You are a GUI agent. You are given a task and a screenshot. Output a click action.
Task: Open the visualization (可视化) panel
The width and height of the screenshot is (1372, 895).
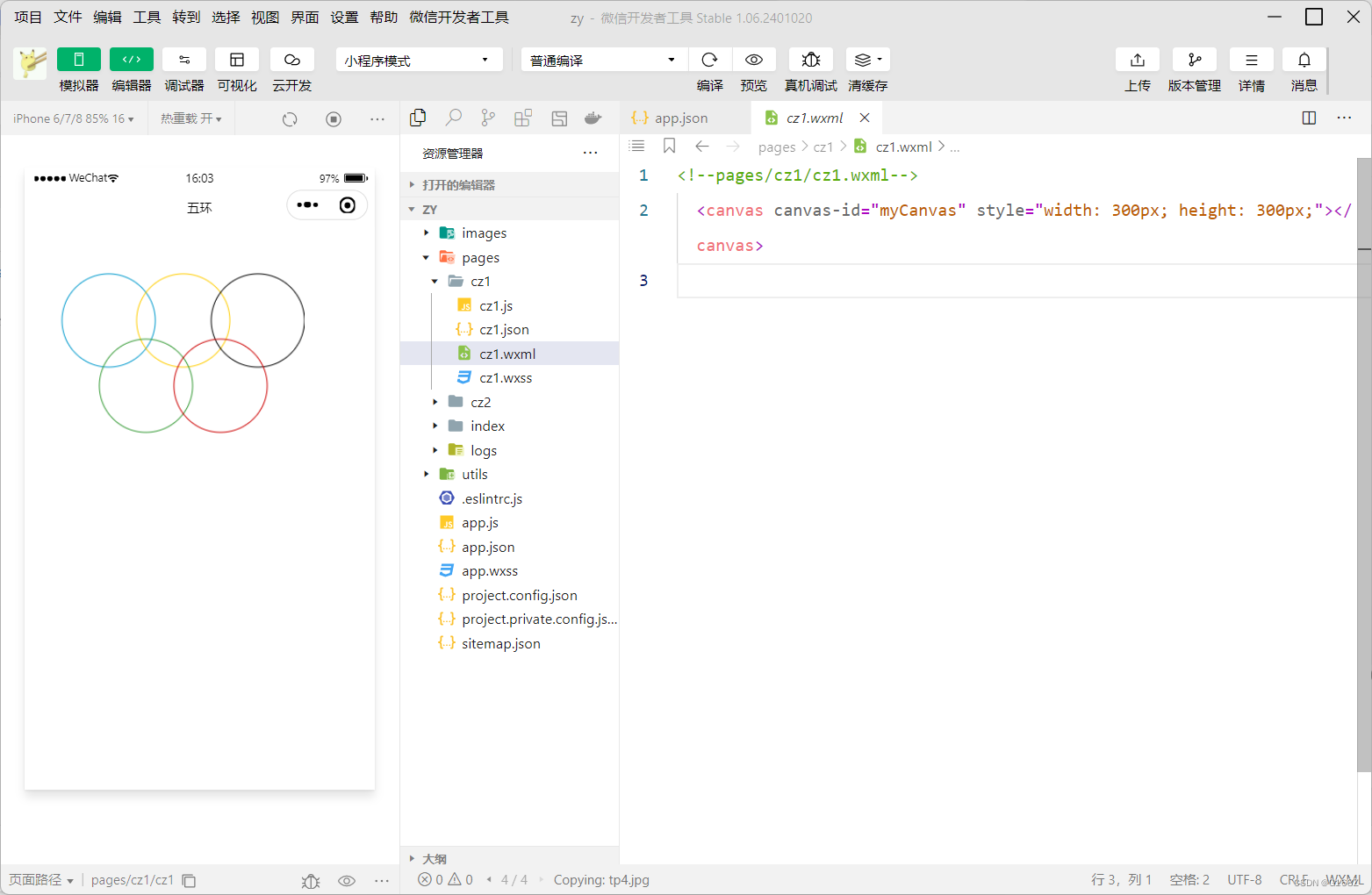tap(237, 60)
